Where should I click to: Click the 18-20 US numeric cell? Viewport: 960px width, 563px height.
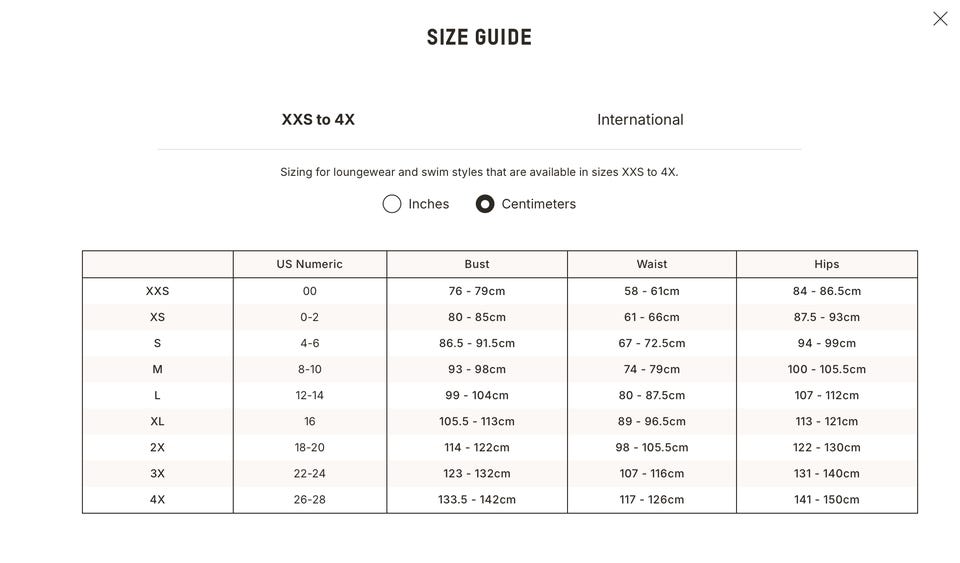click(310, 448)
